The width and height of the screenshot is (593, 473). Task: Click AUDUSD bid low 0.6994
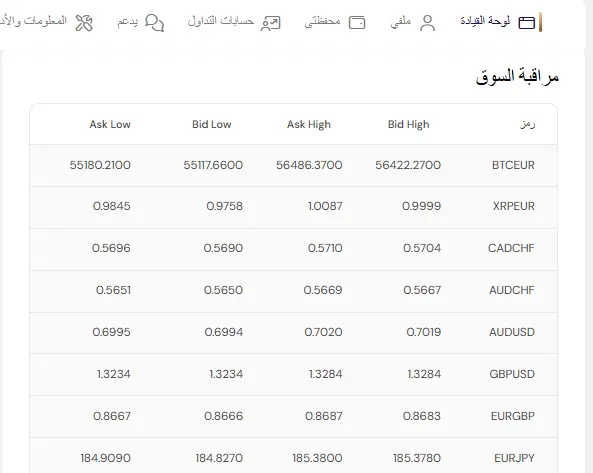[x=224, y=332]
